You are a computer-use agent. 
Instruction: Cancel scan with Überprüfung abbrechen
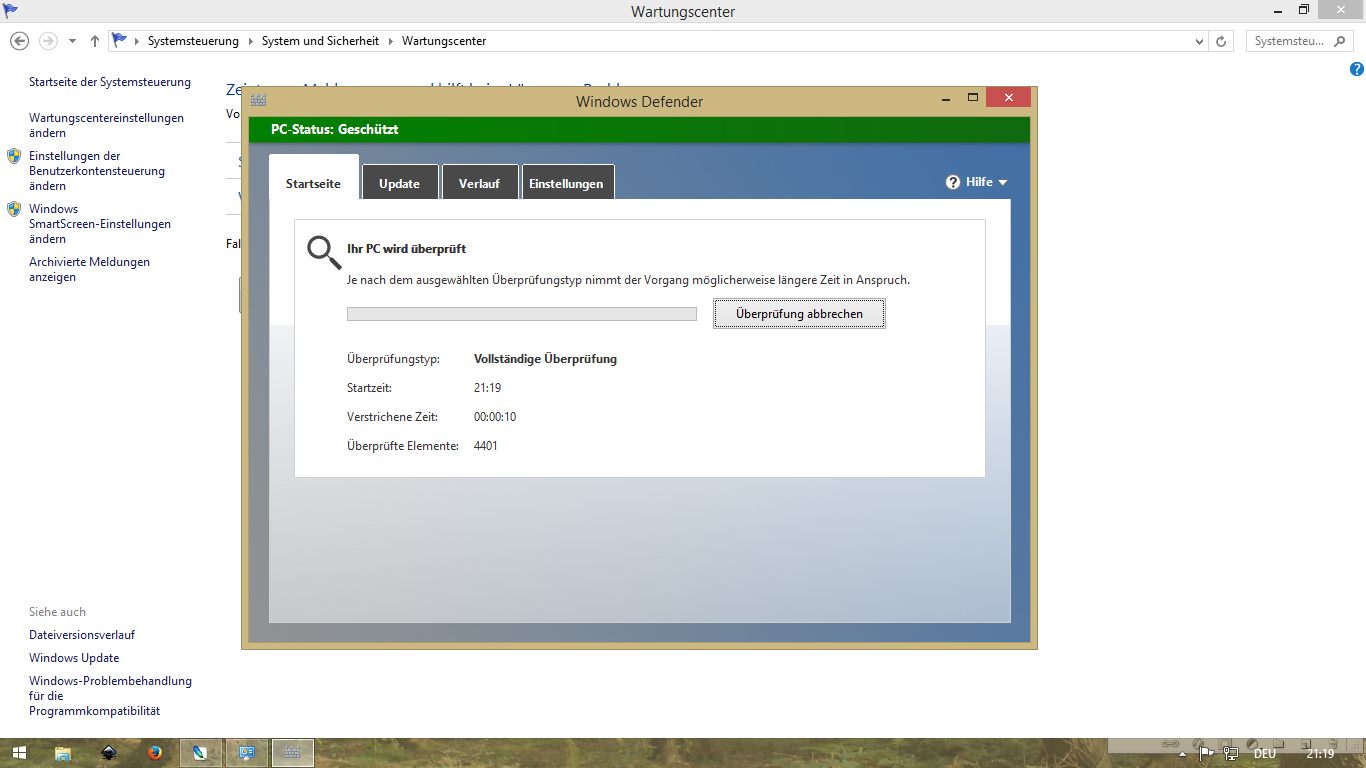(x=799, y=314)
